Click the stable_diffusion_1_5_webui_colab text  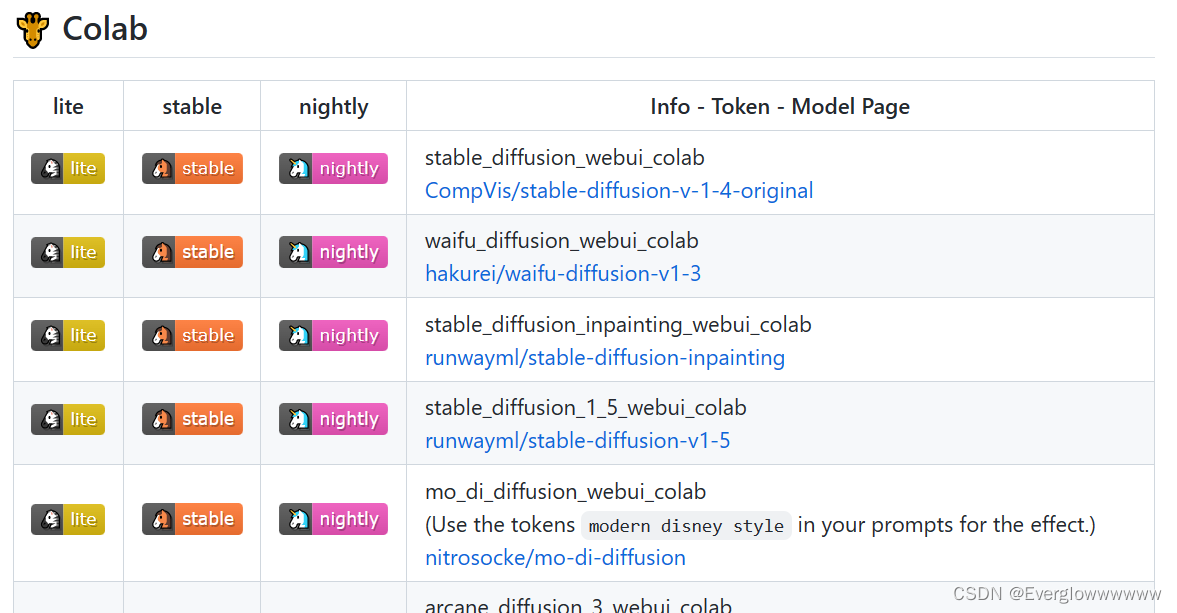[585, 407]
